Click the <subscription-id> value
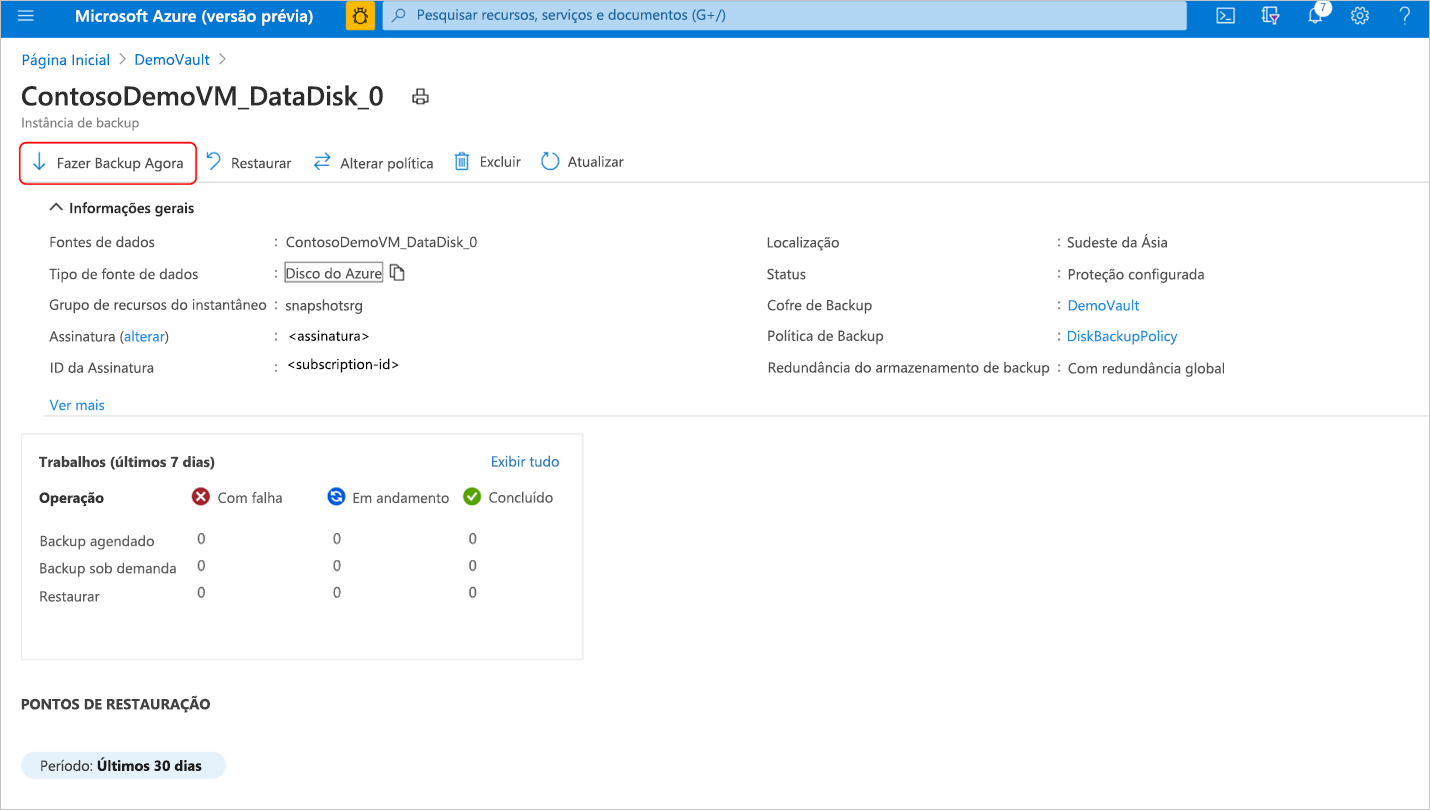Screen dimensions: 1430x810 [343, 365]
